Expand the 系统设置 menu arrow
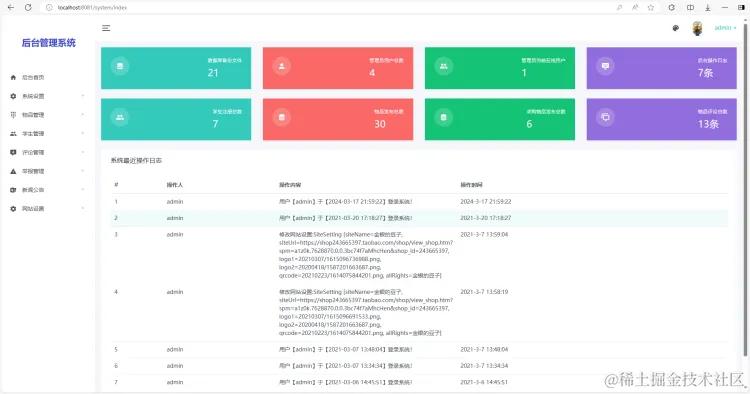Image resolution: width=750 pixels, height=394 pixels. click(83, 96)
